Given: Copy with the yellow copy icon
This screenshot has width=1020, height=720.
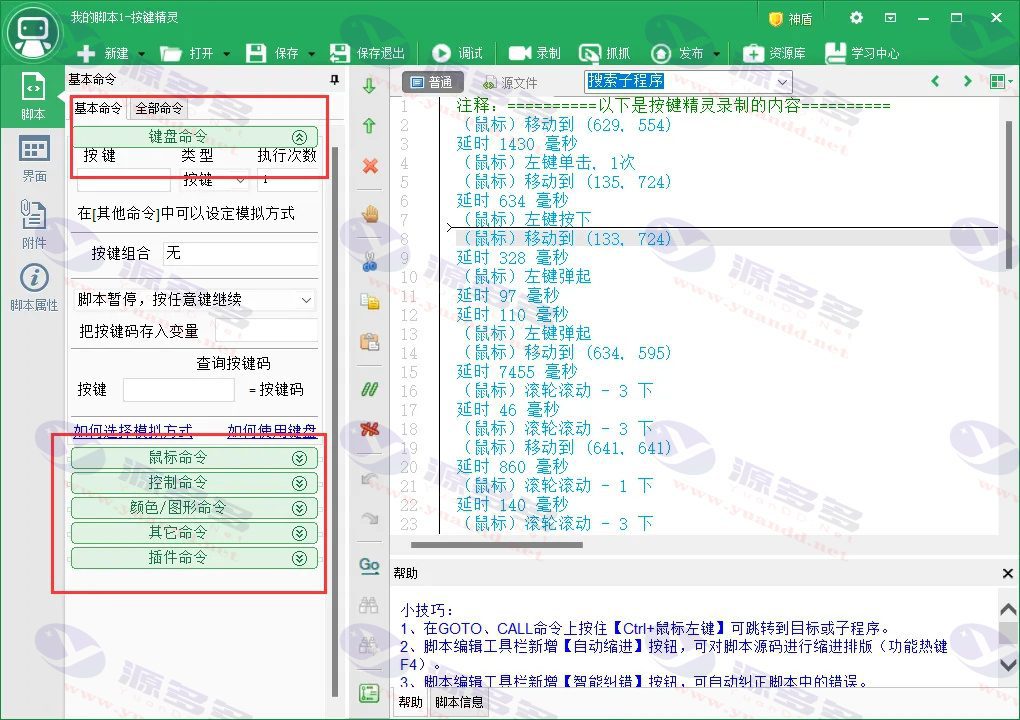Looking at the screenshot, I should (x=370, y=301).
